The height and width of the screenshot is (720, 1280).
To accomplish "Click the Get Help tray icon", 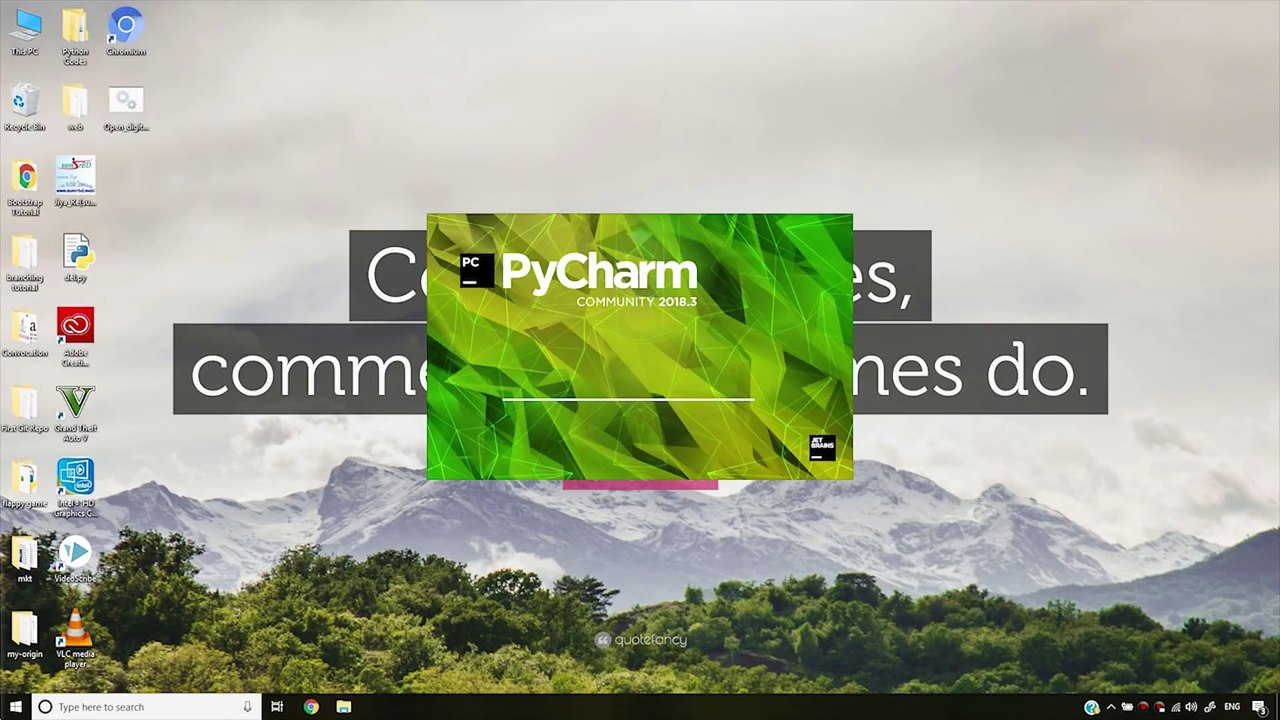I will tap(1092, 707).
